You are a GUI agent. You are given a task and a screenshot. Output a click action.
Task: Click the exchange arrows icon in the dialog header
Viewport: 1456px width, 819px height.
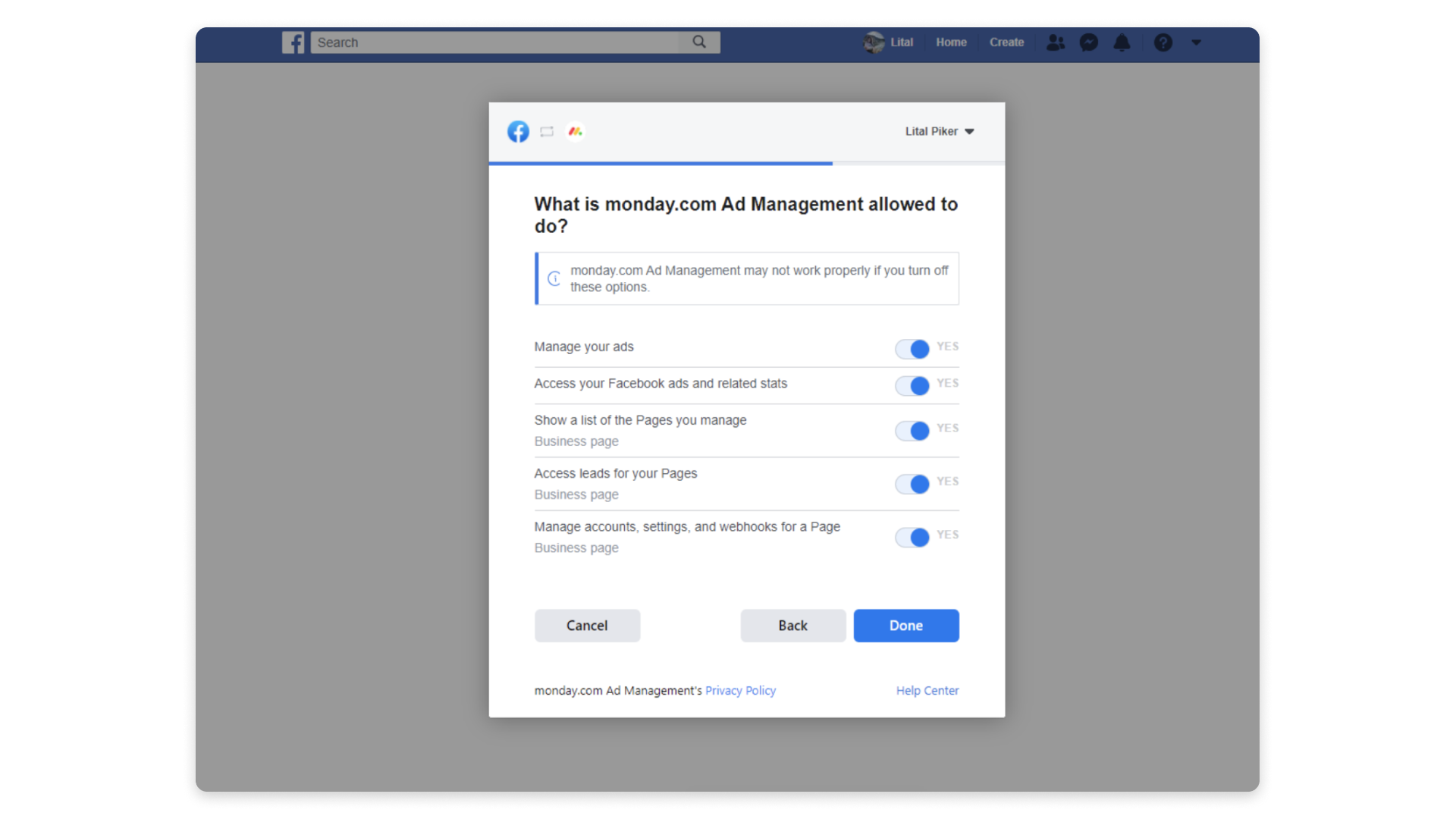pos(547,132)
